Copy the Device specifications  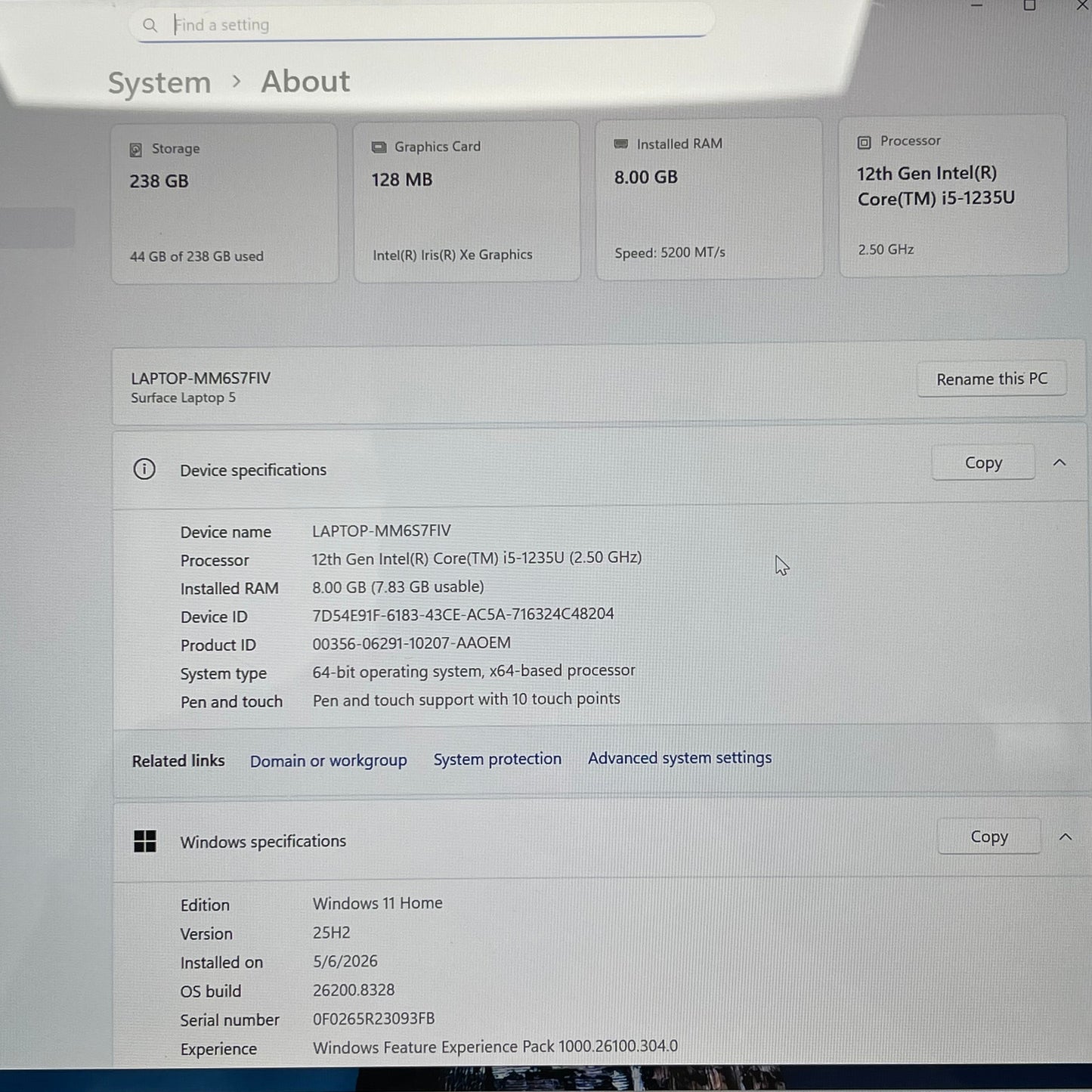click(983, 462)
